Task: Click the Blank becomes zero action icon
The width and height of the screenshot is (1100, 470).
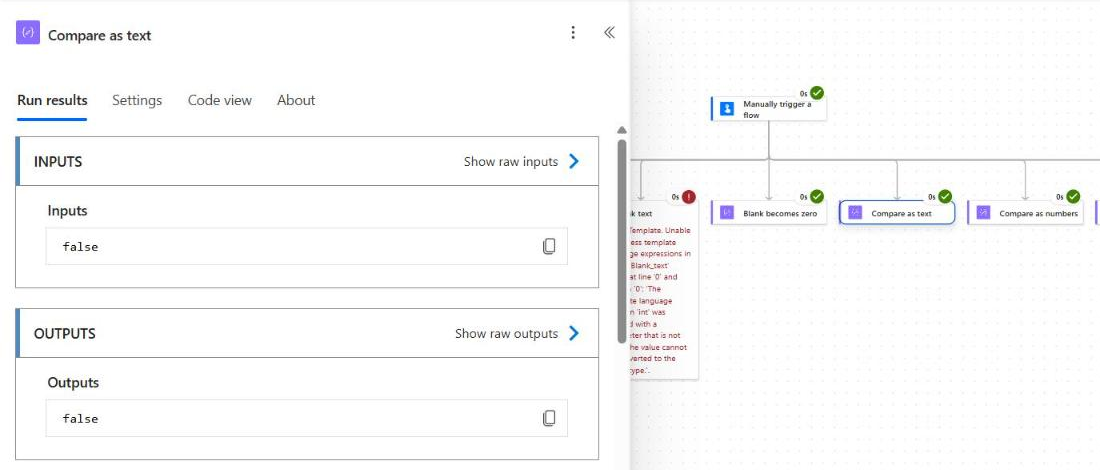Action: [727, 213]
